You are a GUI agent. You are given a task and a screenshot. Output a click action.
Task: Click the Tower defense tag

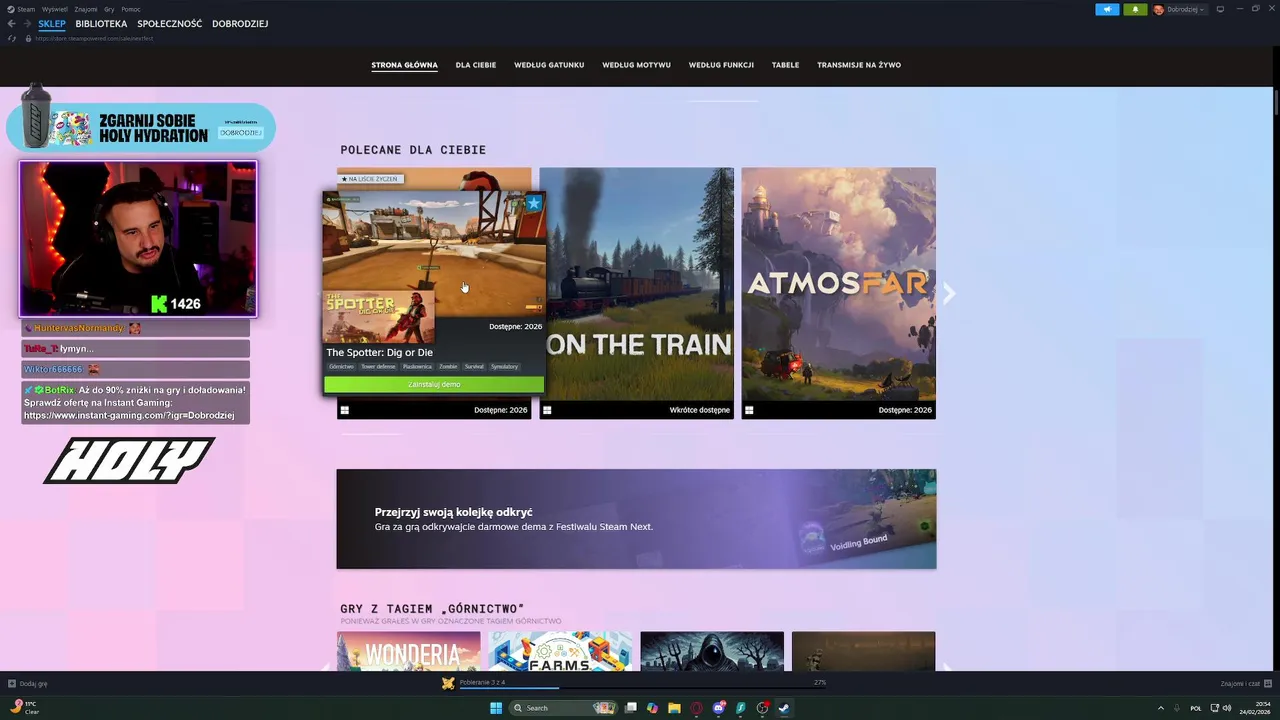(x=378, y=367)
